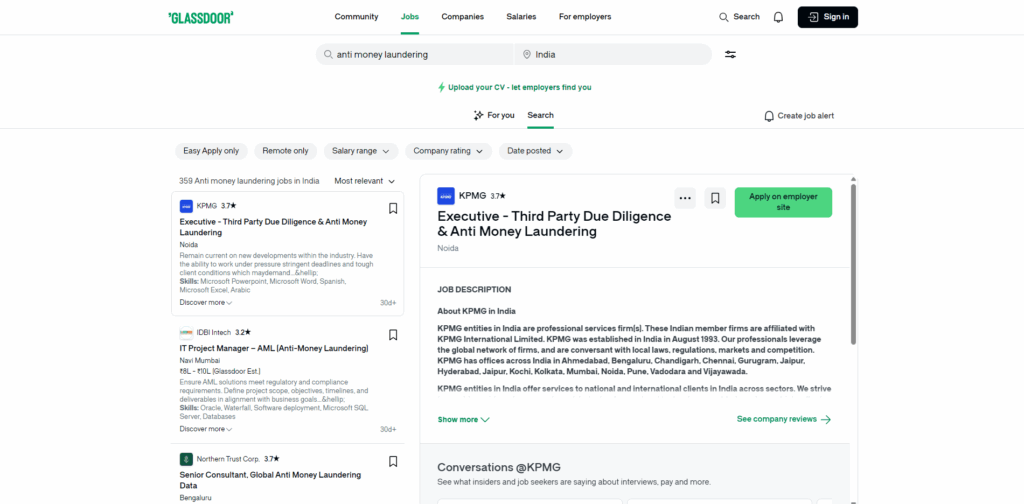Open For employers menu item

[x=585, y=17]
